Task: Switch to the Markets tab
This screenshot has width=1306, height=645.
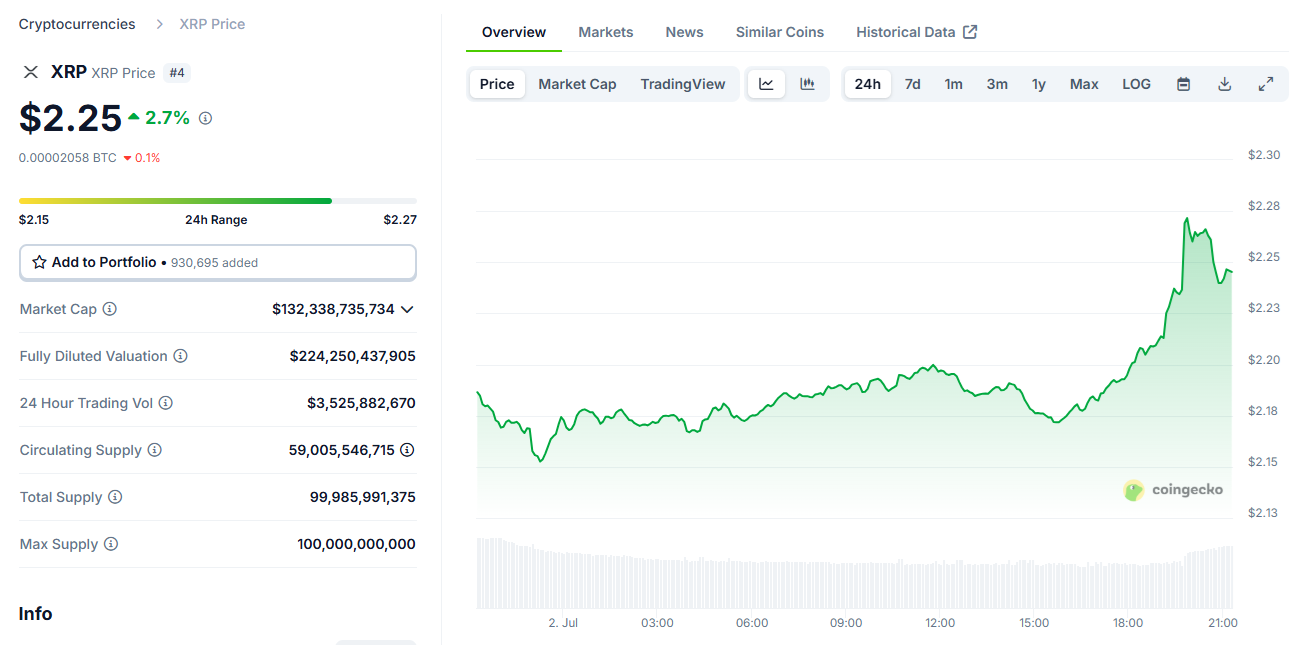Action: 605,31
